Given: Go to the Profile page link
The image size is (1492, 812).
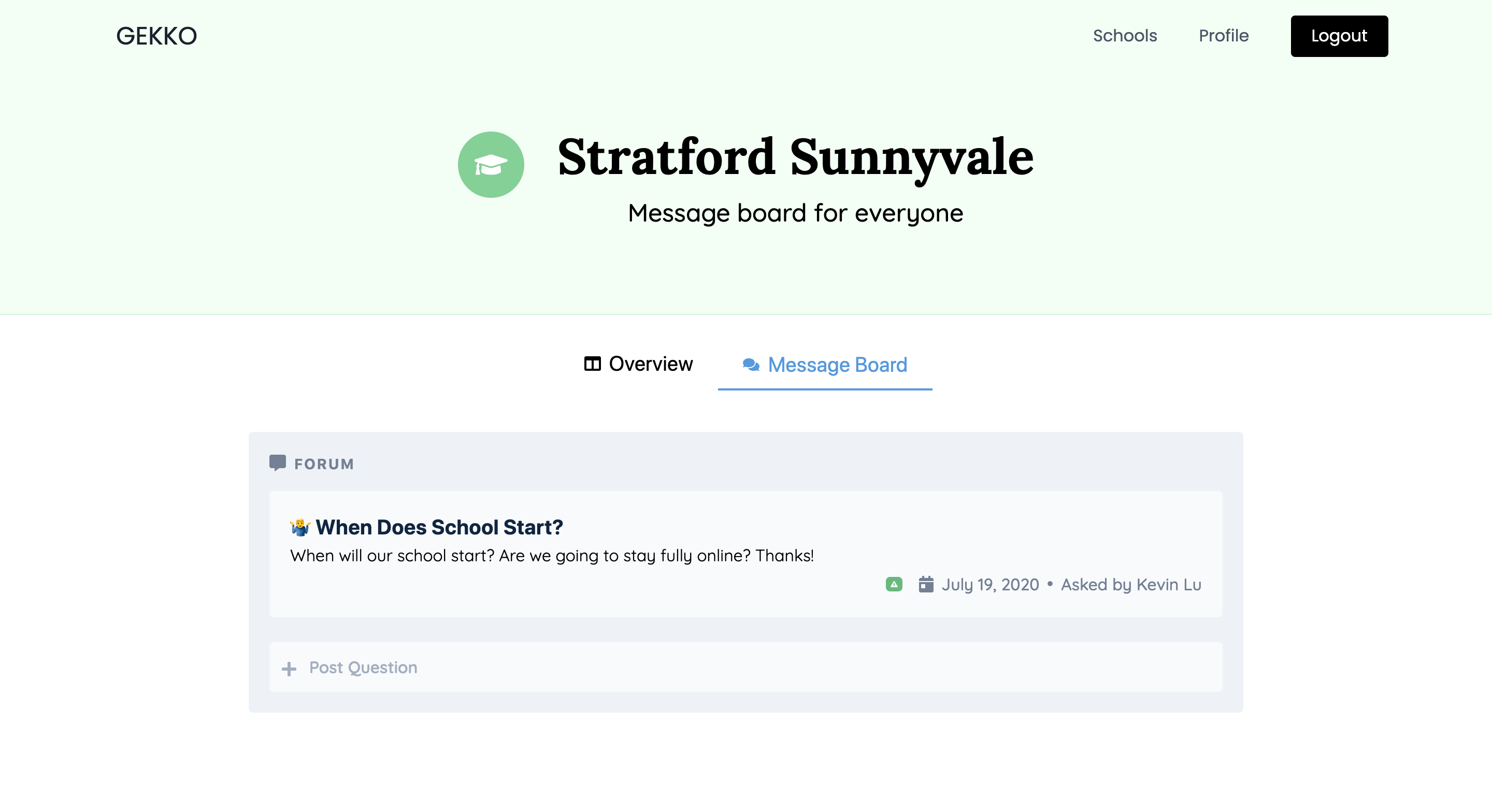Looking at the screenshot, I should [1223, 36].
